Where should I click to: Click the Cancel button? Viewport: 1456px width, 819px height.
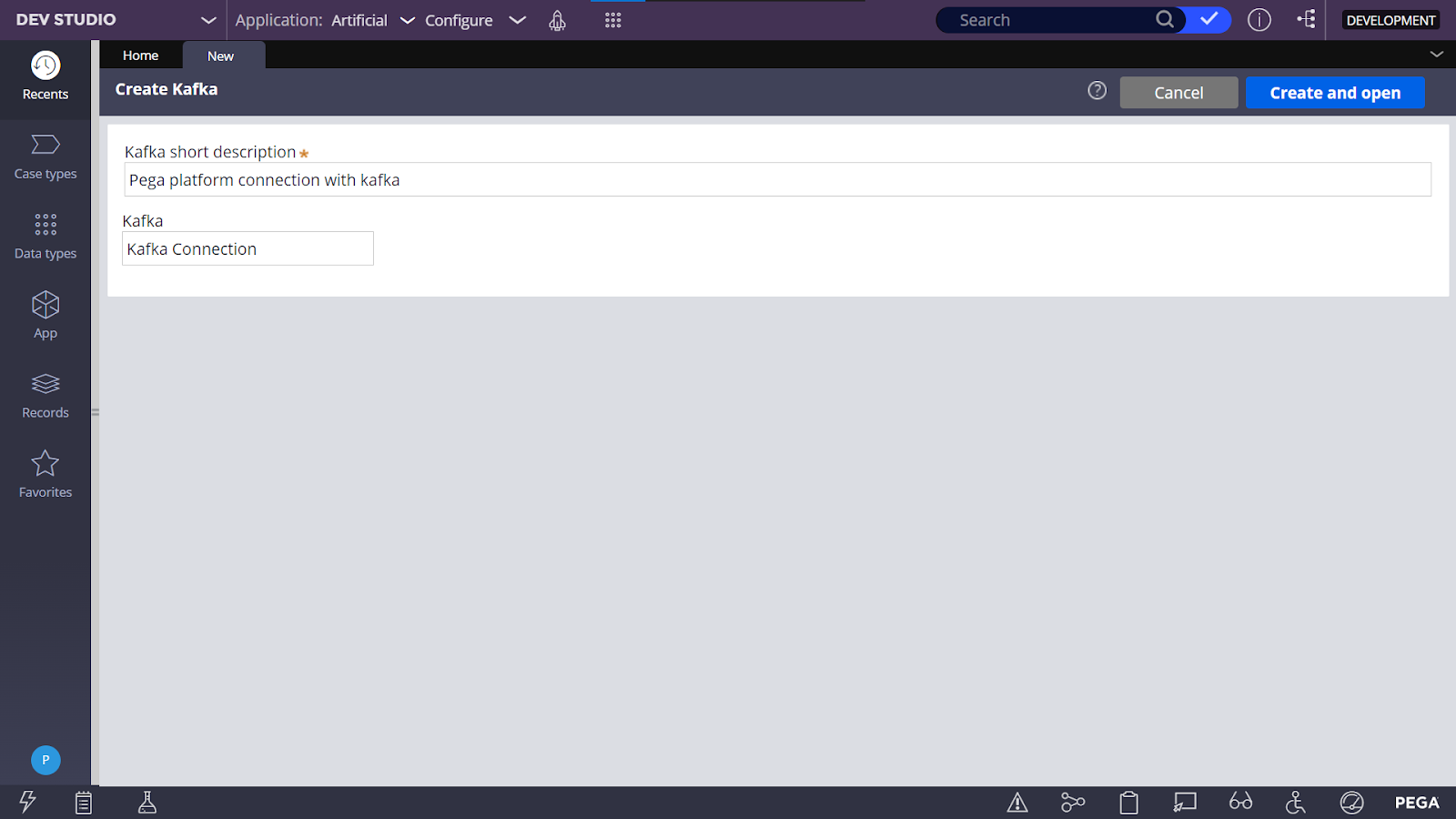(1178, 93)
